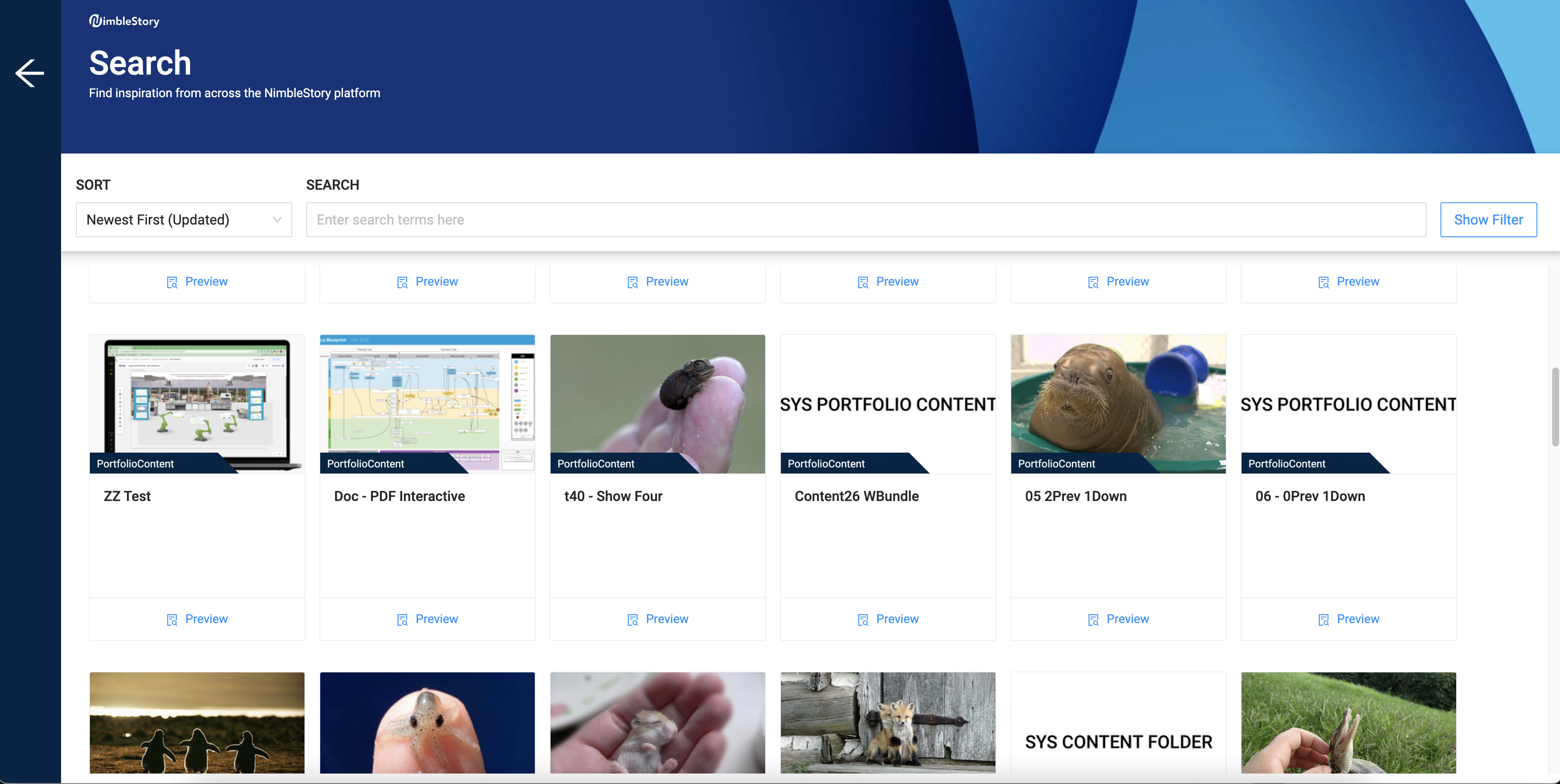1560x784 pixels.
Task: Click the sort dropdown chevron arrow
Action: (277, 220)
